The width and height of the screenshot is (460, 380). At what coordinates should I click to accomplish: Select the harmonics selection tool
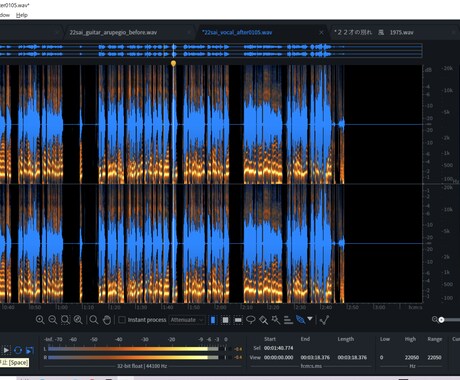(x=288, y=320)
